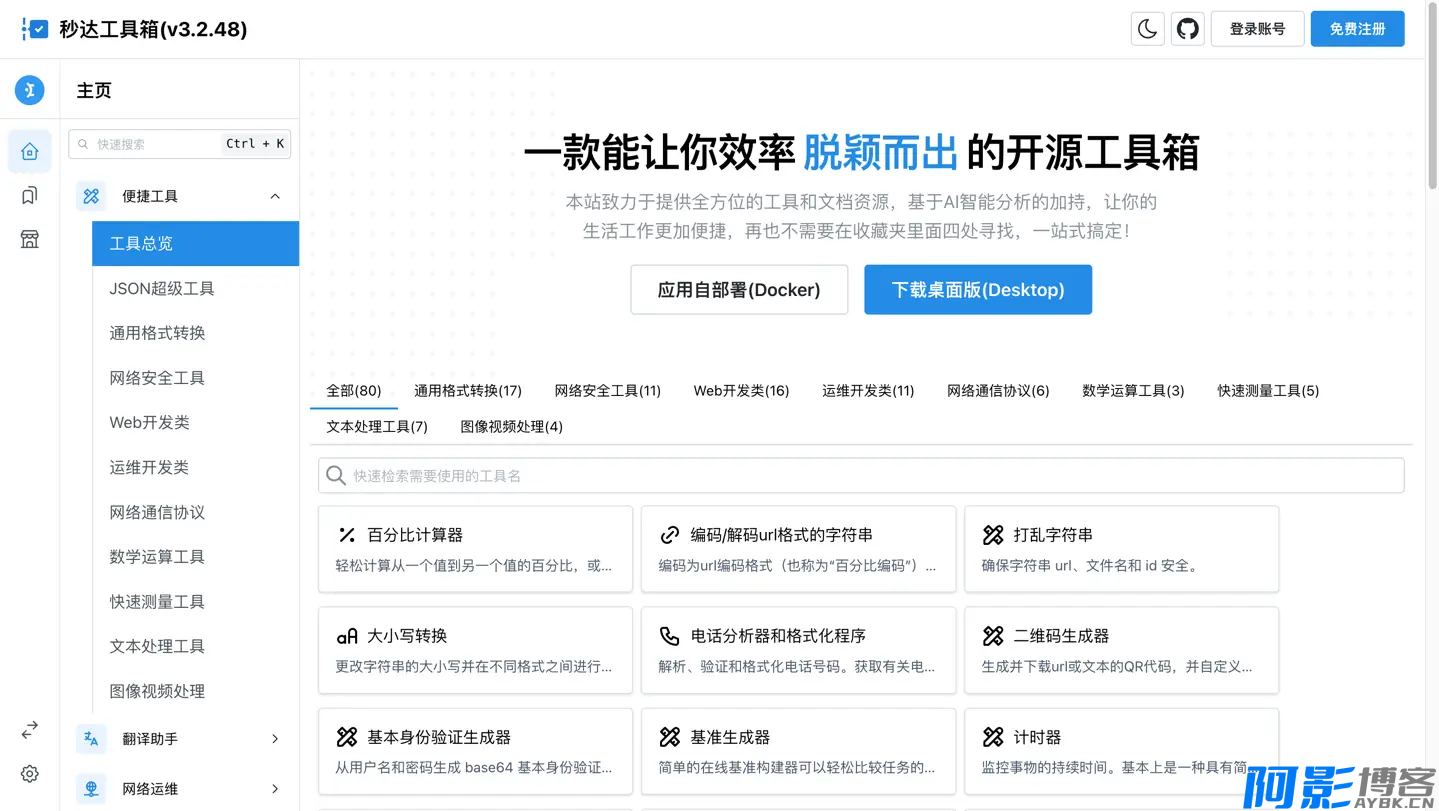Open the bookmarks icon in left rail

(30, 196)
